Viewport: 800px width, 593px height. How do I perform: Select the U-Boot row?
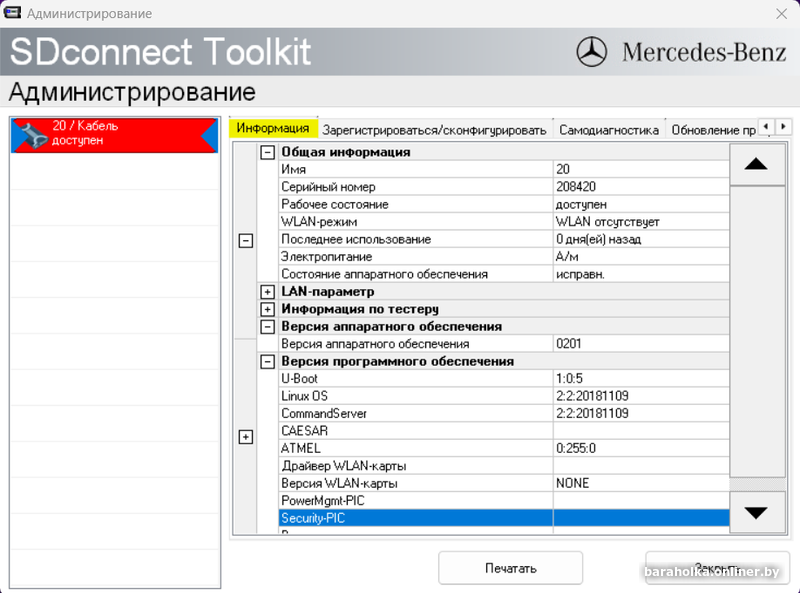point(504,379)
